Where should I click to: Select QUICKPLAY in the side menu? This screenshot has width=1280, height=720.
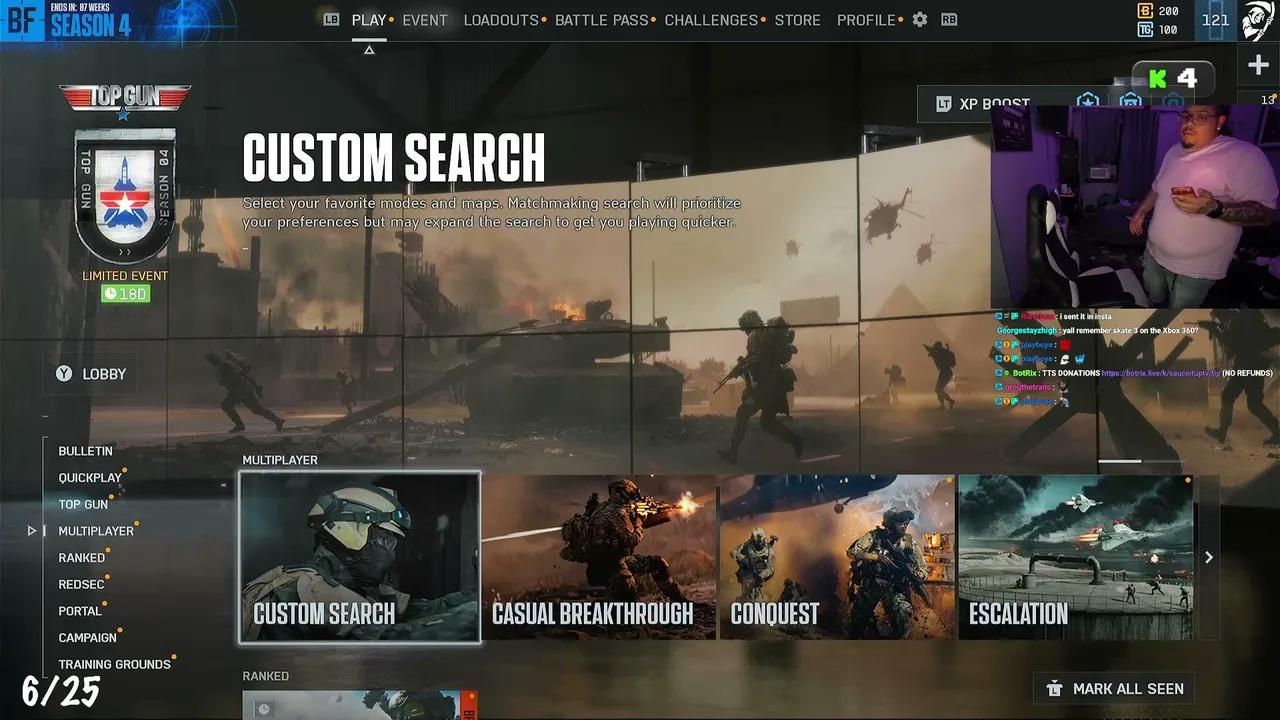pos(90,478)
